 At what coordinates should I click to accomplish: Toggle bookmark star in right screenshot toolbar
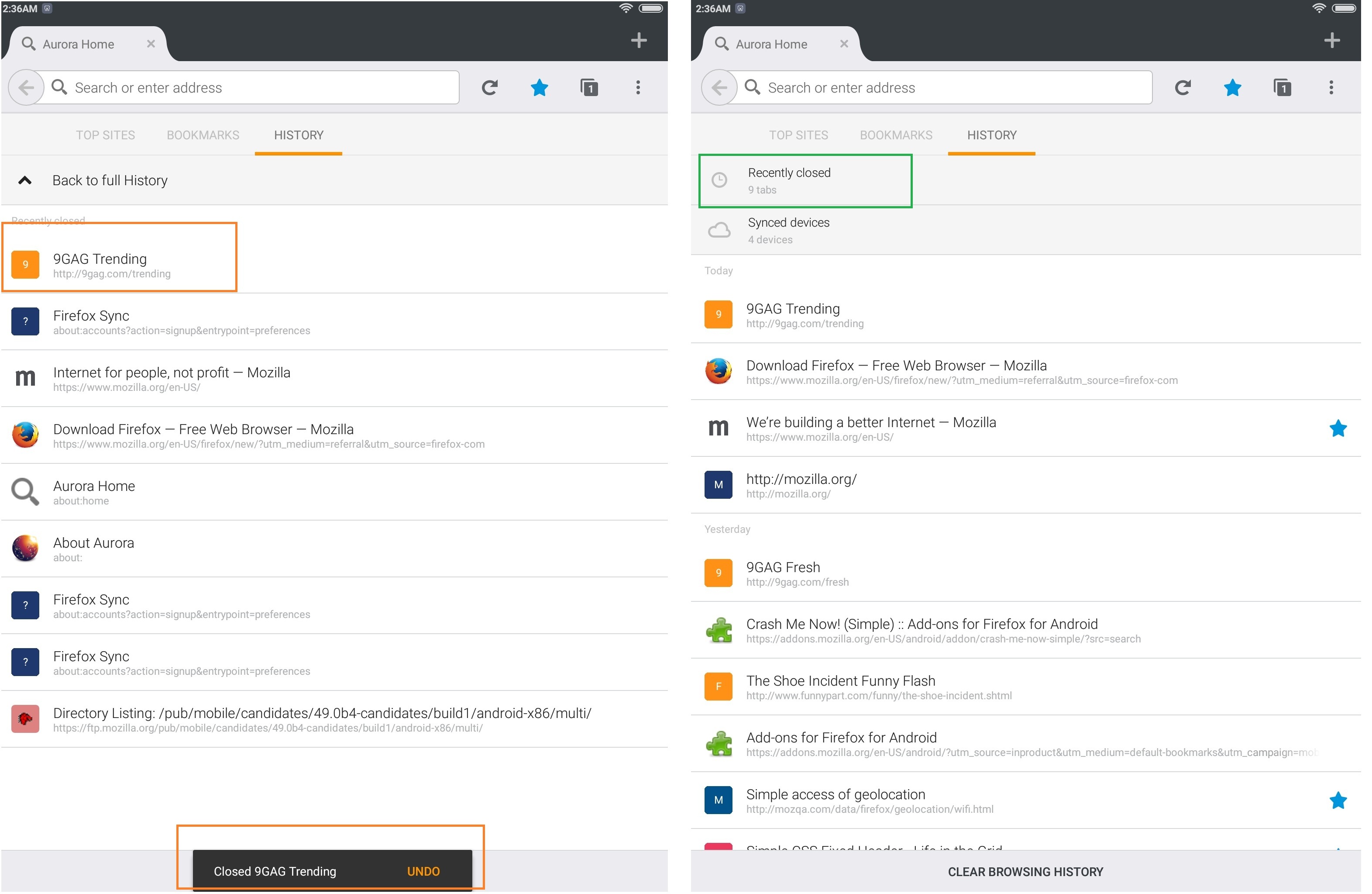[1232, 88]
